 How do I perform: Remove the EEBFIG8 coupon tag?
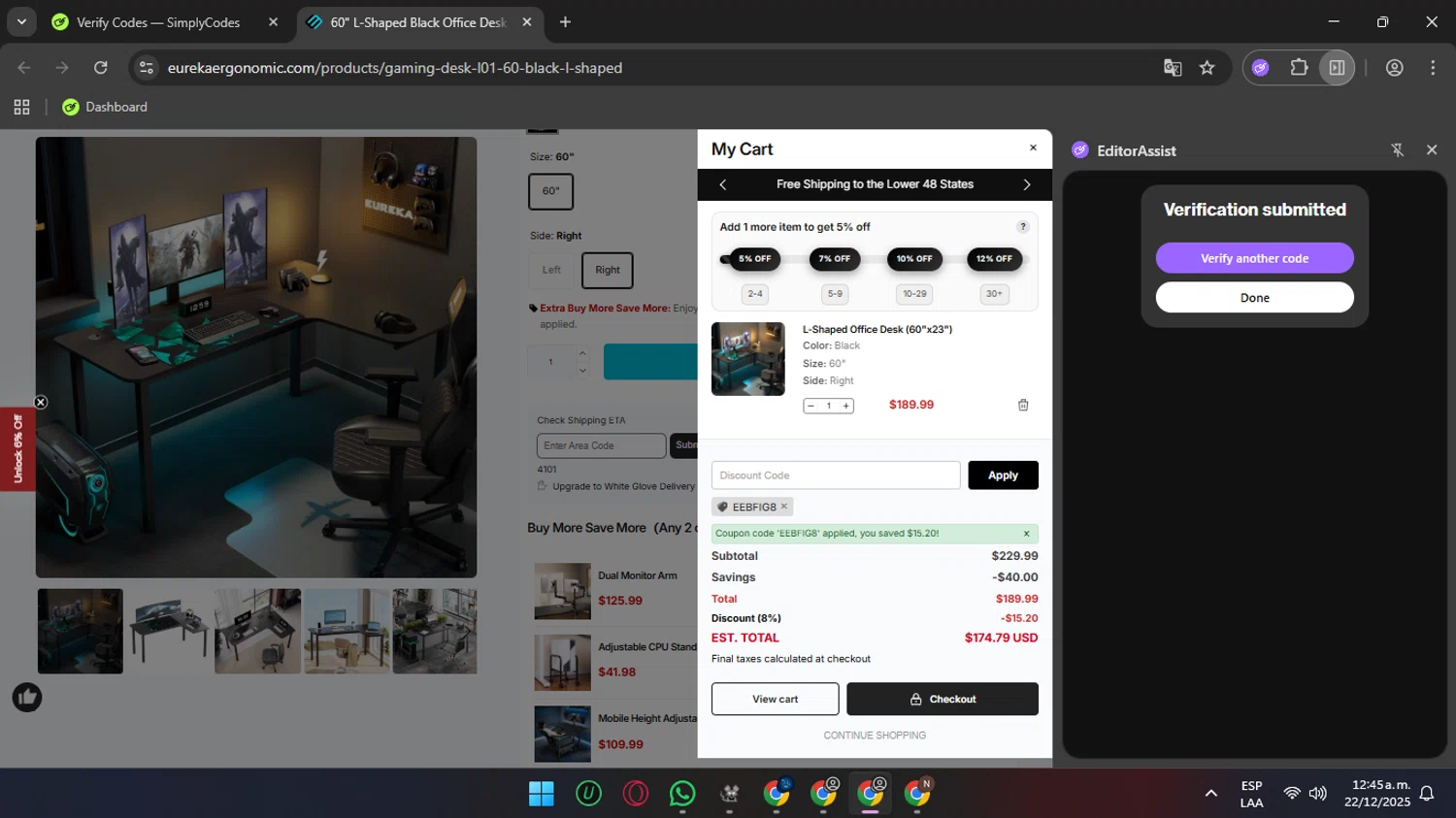click(x=784, y=507)
